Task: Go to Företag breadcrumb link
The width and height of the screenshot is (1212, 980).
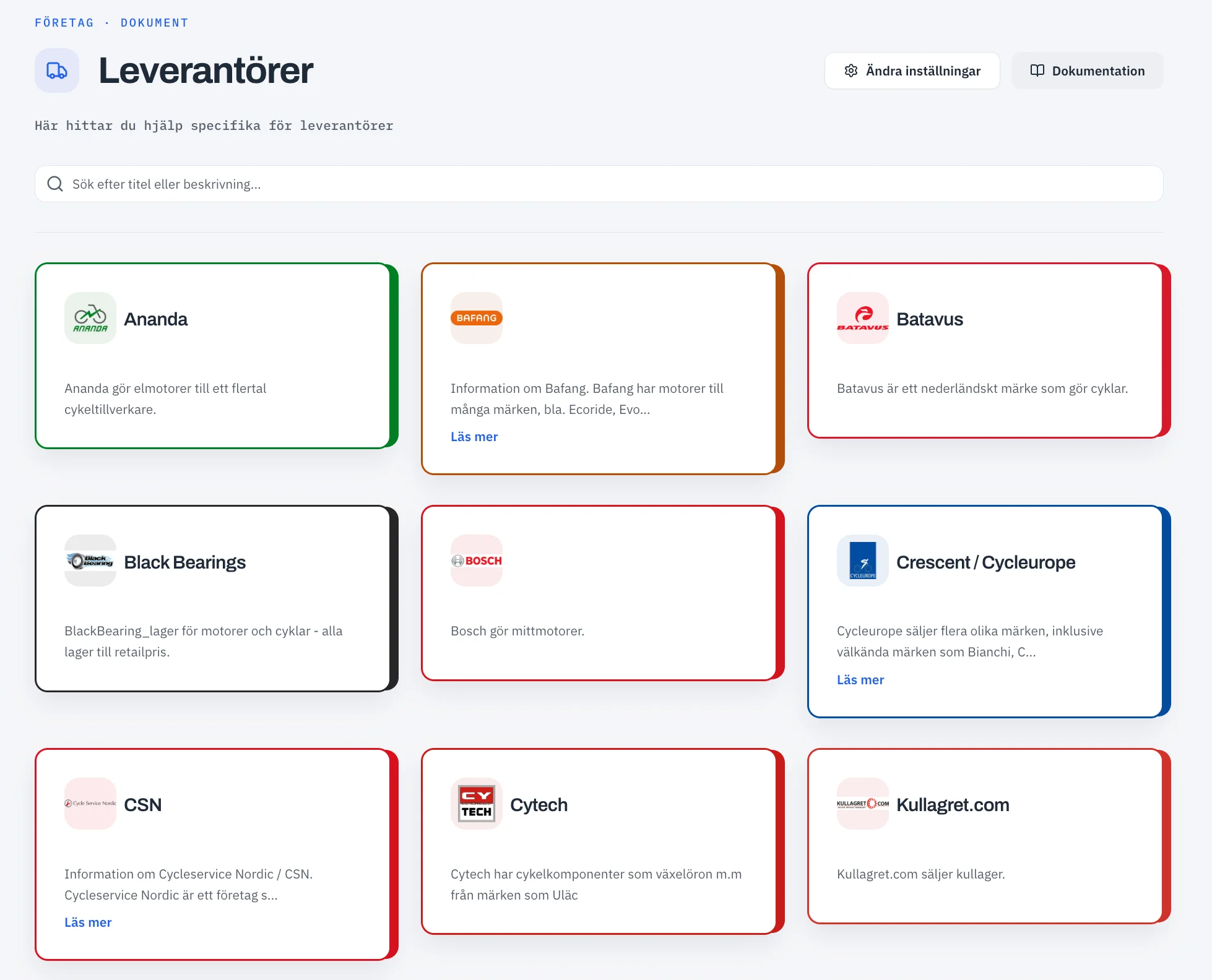Action: coord(64,23)
